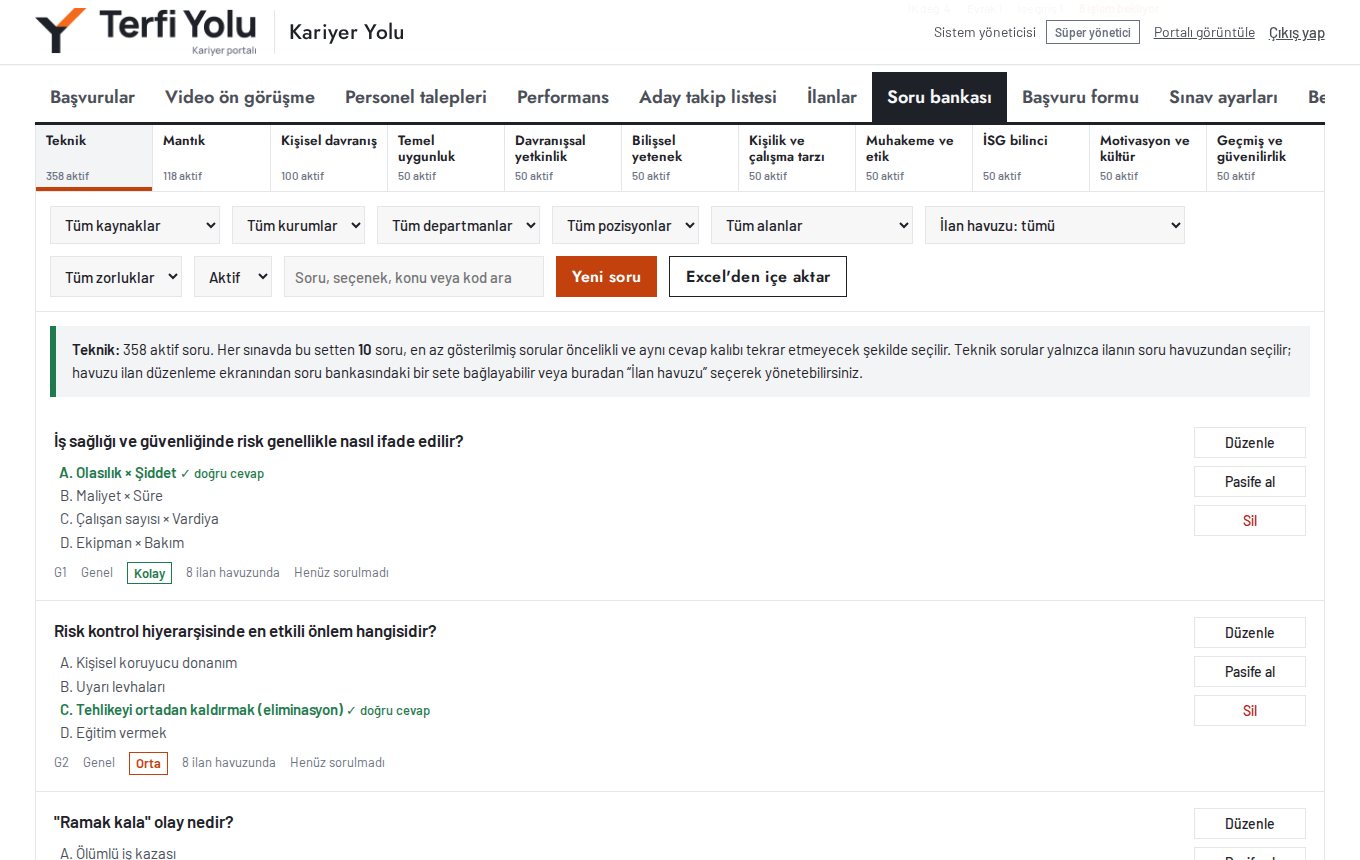This screenshot has height=860, width=1360.
Task: Delete the first question with Sil
Action: (1250, 520)
